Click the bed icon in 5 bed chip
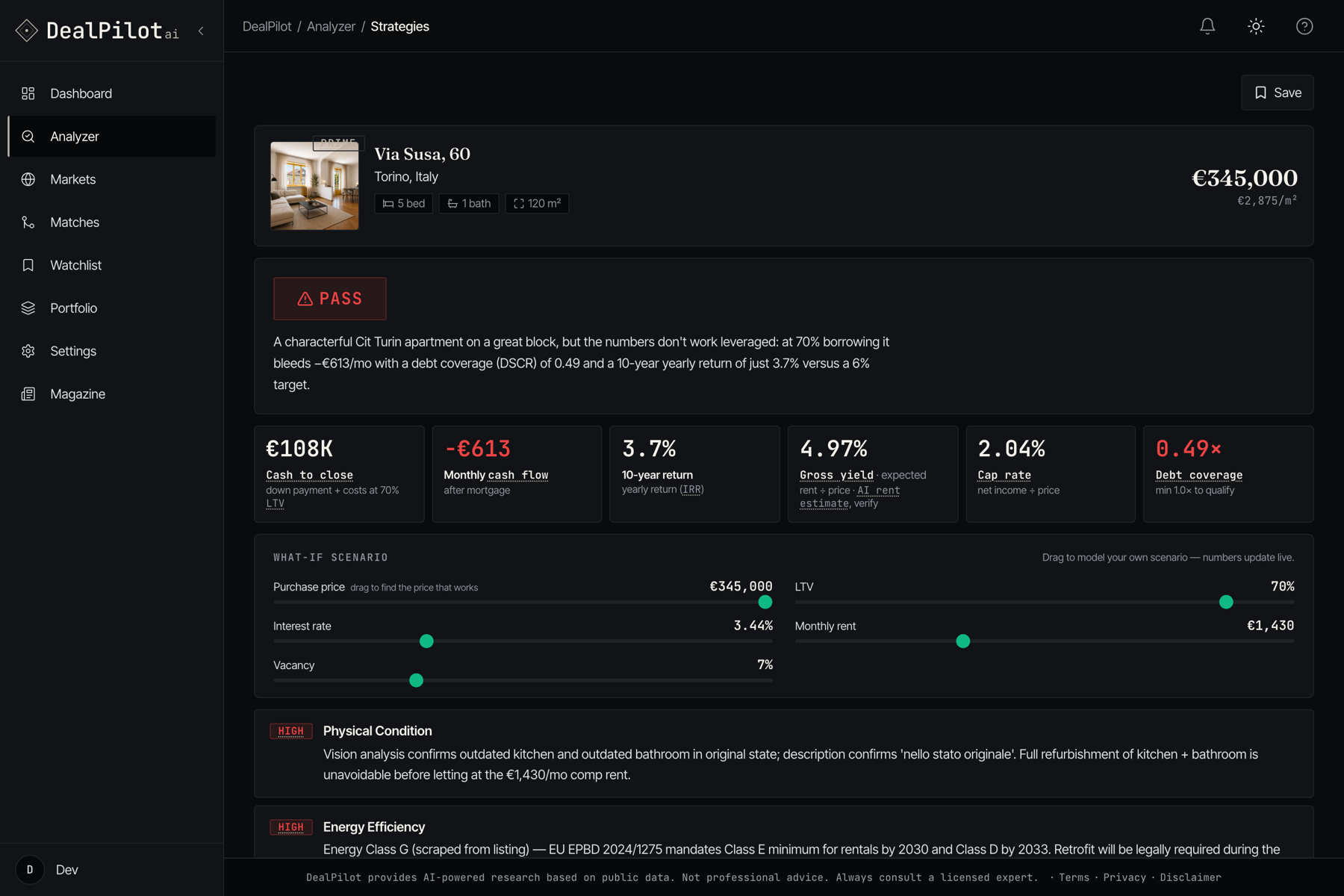This screenshot has height=896, width=1344. [388, 204]
